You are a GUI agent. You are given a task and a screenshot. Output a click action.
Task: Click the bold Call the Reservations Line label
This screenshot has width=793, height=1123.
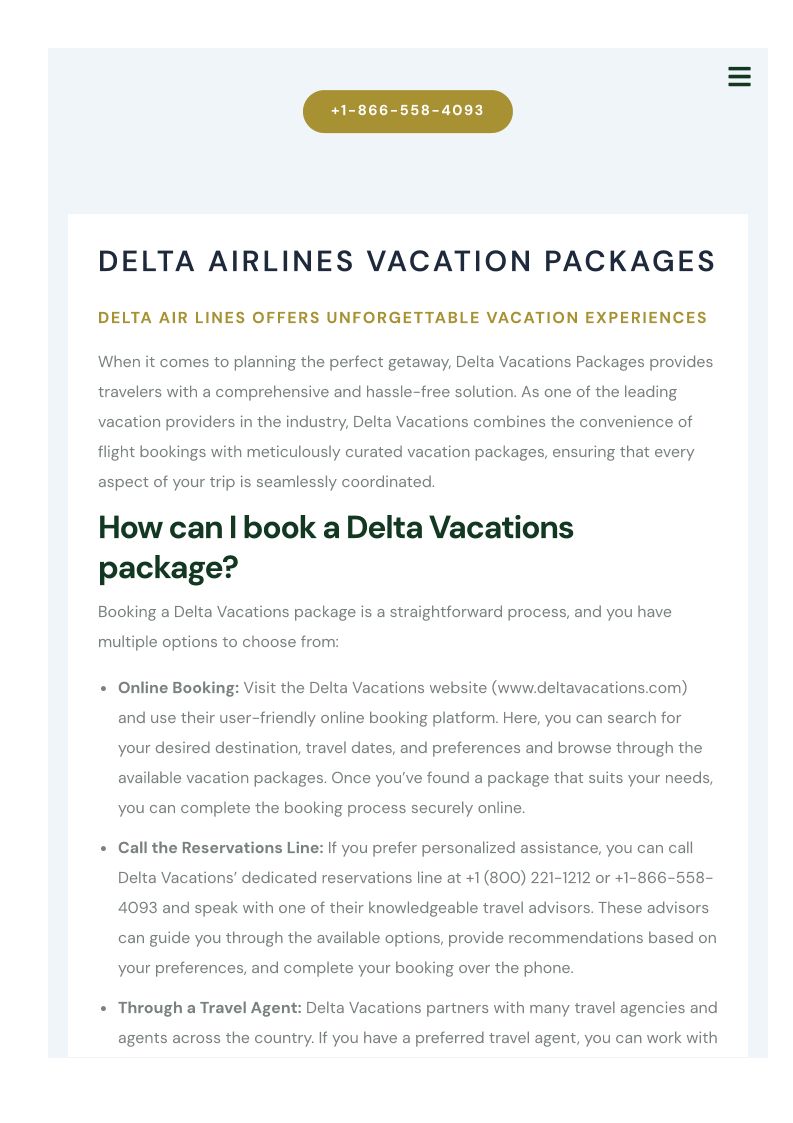coord(220,848)
